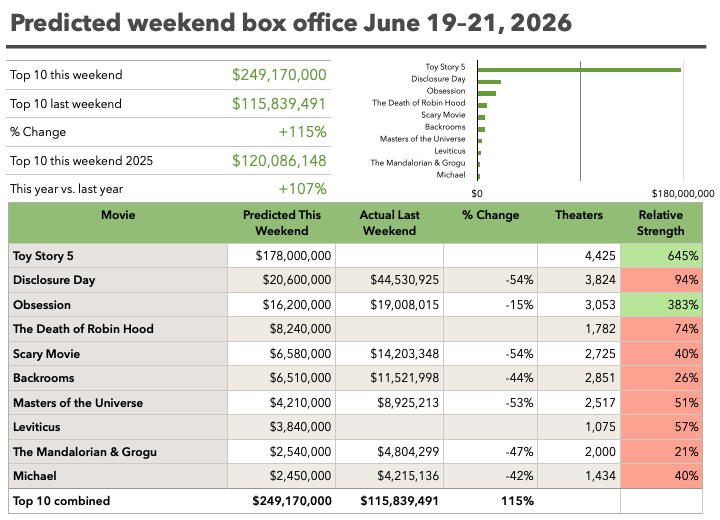Click the 'Predicted This Weekend' column header

(x=282, y=223)
